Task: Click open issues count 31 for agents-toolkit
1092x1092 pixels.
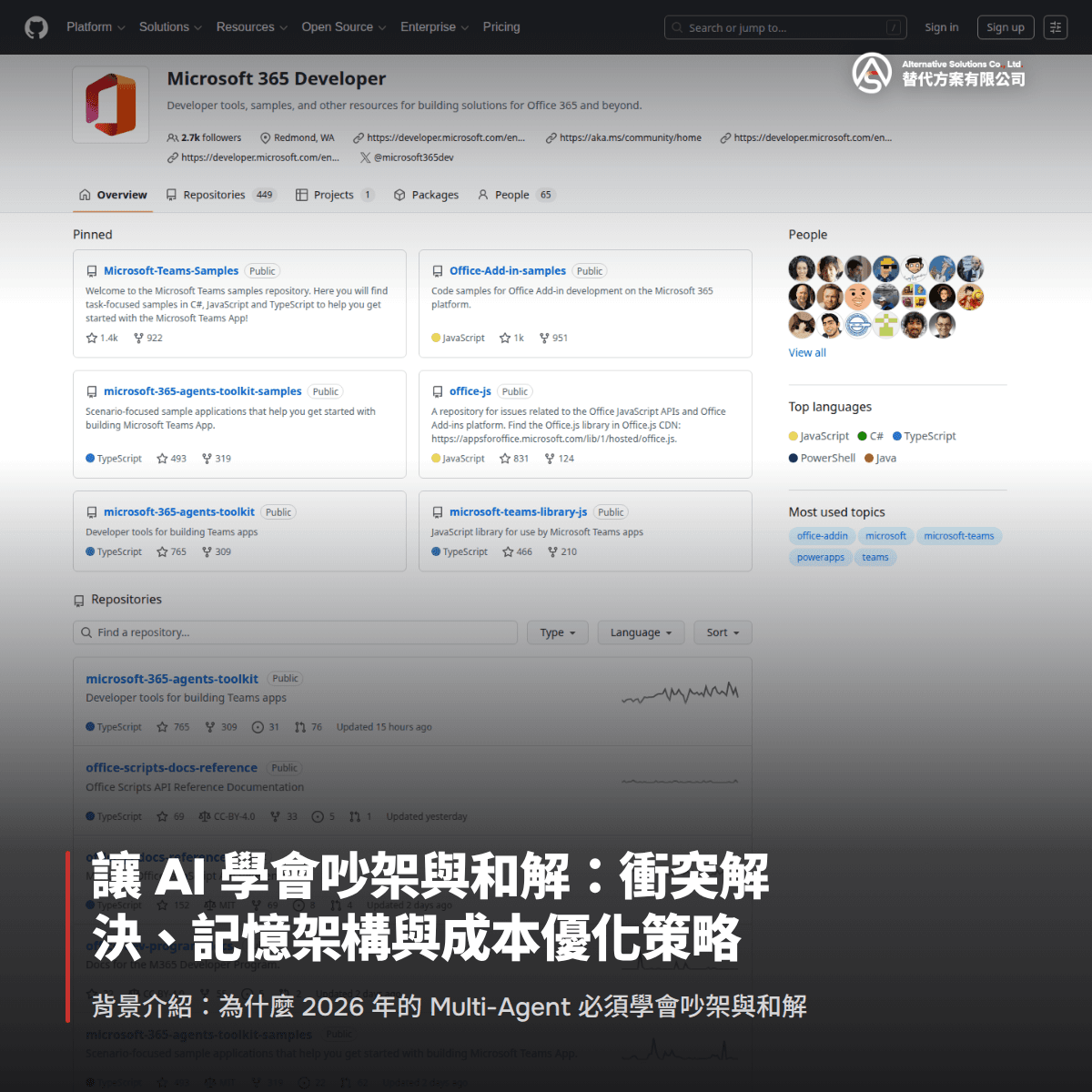Action: 266,727
